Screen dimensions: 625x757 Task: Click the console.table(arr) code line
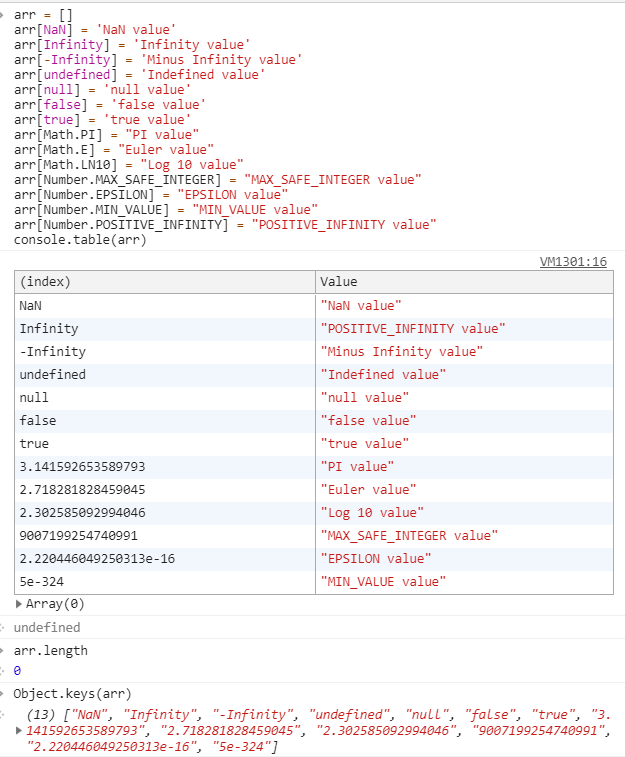pyautogui.click(x=80, y=240)
